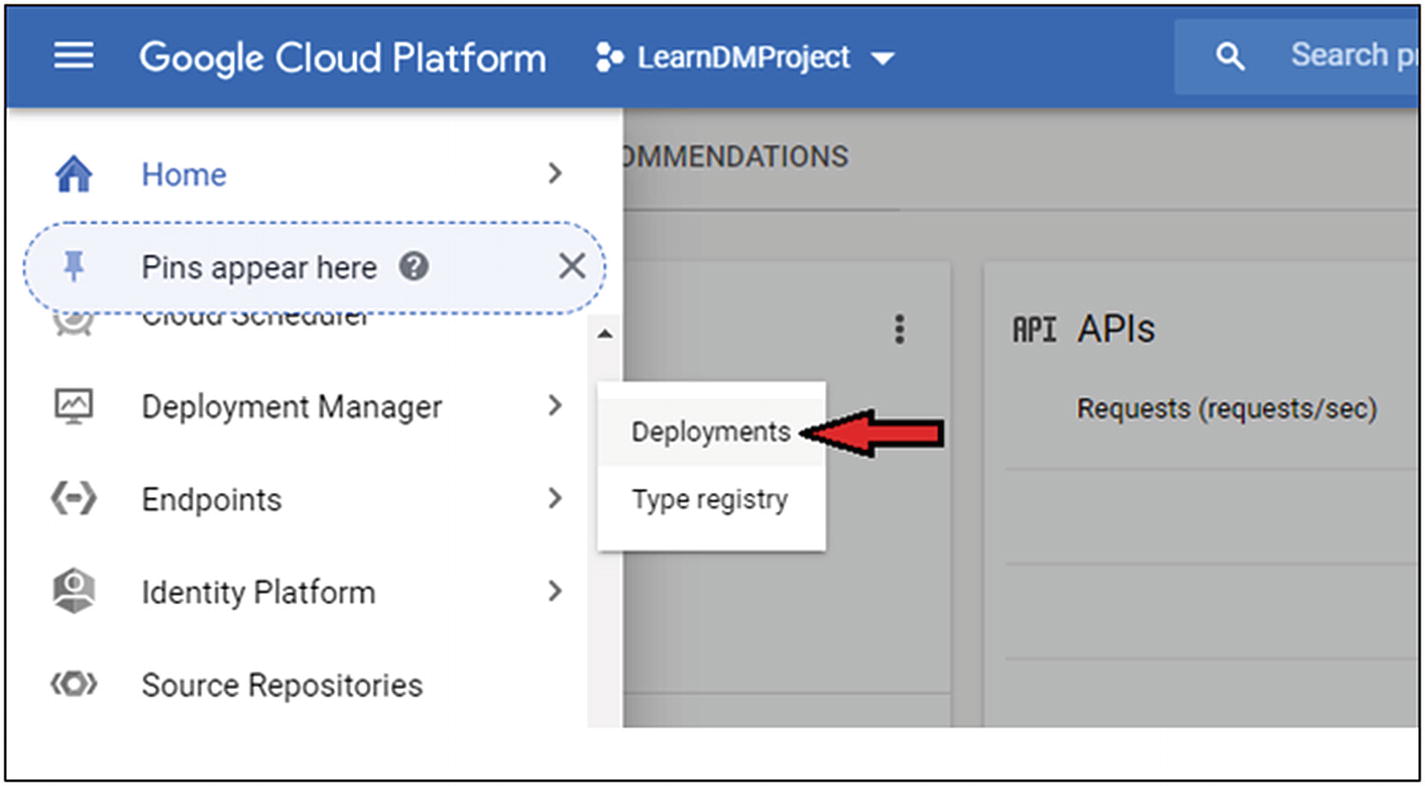Click the Deployment Manager monitor icon
Screen dimensions: 1425x786
73,406
